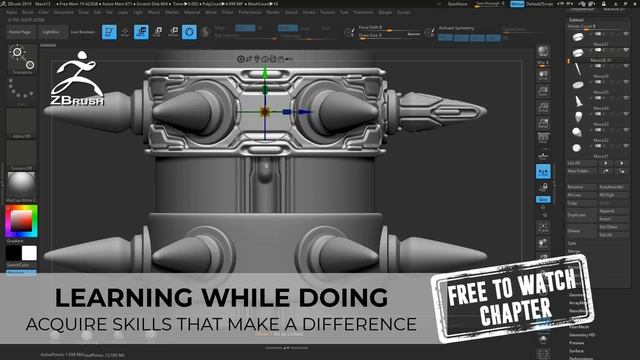The image size is (640, 360).
Task: Click the Scroll icon in right shelf
Action: point(543,74)
